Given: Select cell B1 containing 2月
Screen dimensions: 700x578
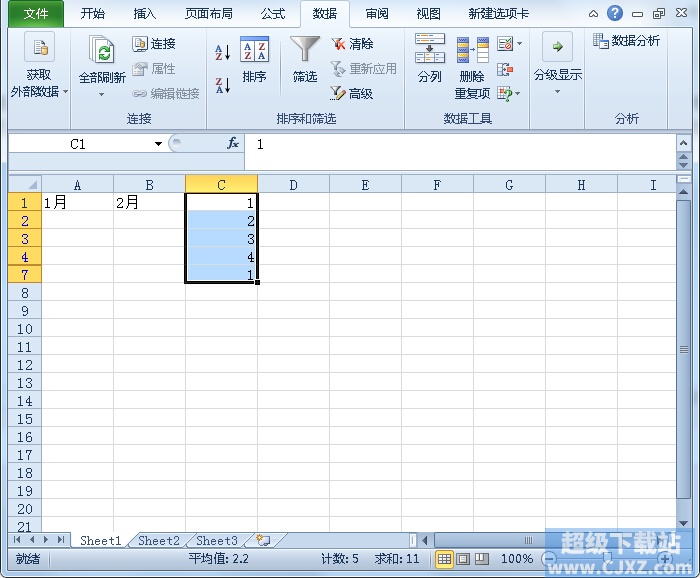Looking at the screenshot, I should 150,203.
